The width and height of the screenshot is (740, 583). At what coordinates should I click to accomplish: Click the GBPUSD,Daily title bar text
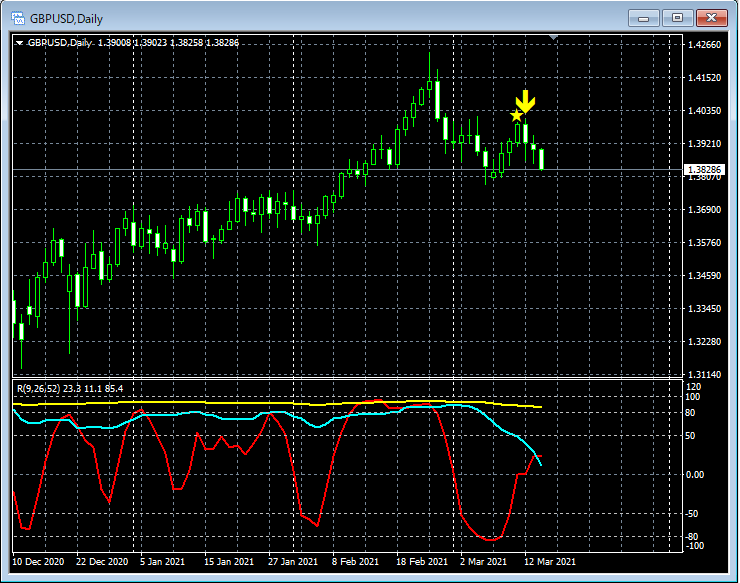(66, 19)
